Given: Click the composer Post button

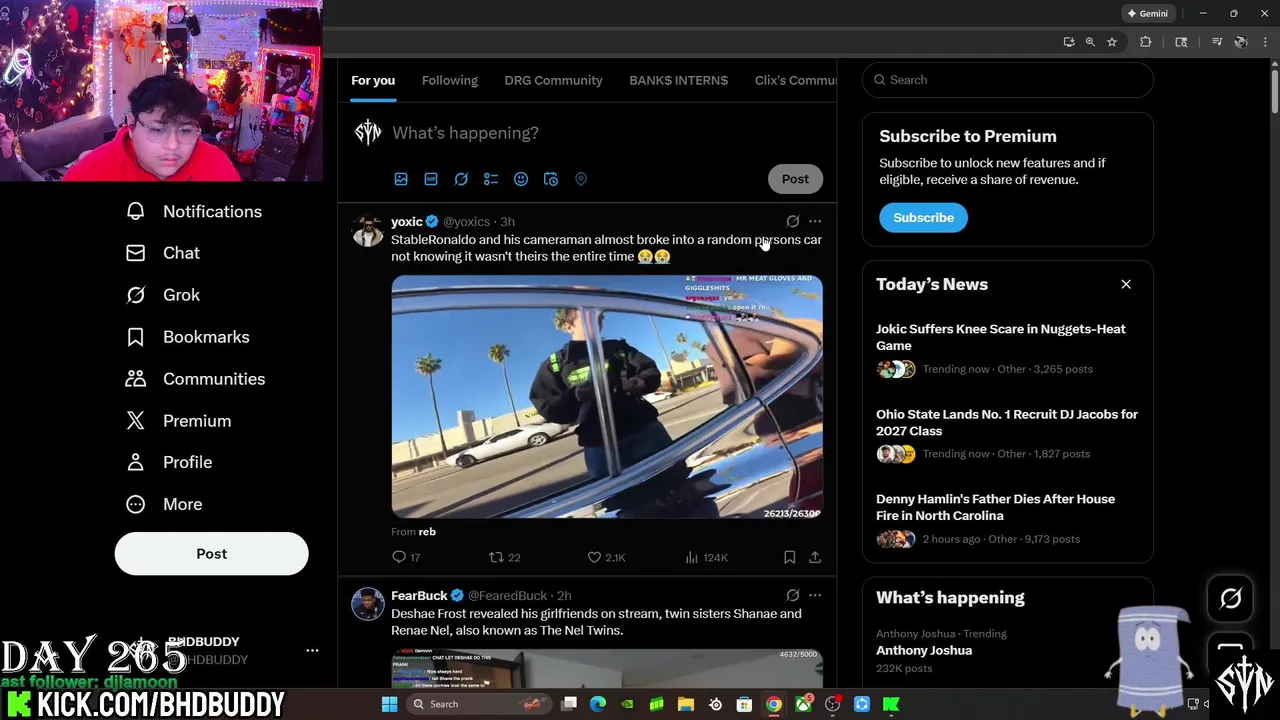Looking at the screenshot, I should click(x=795, y=179).
